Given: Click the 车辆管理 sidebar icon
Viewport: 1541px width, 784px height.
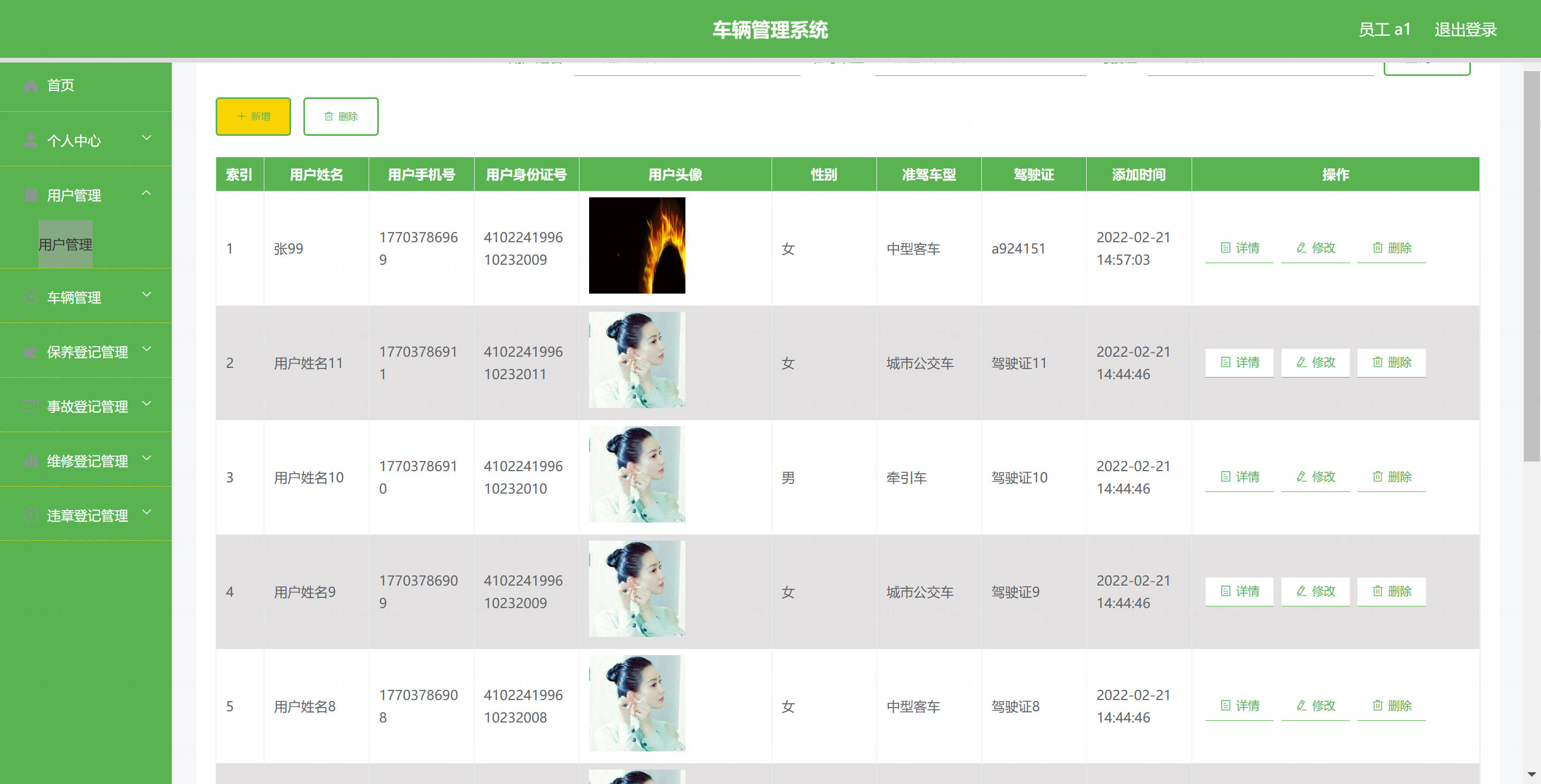Looking at the screenshot, I should [30, 297].
